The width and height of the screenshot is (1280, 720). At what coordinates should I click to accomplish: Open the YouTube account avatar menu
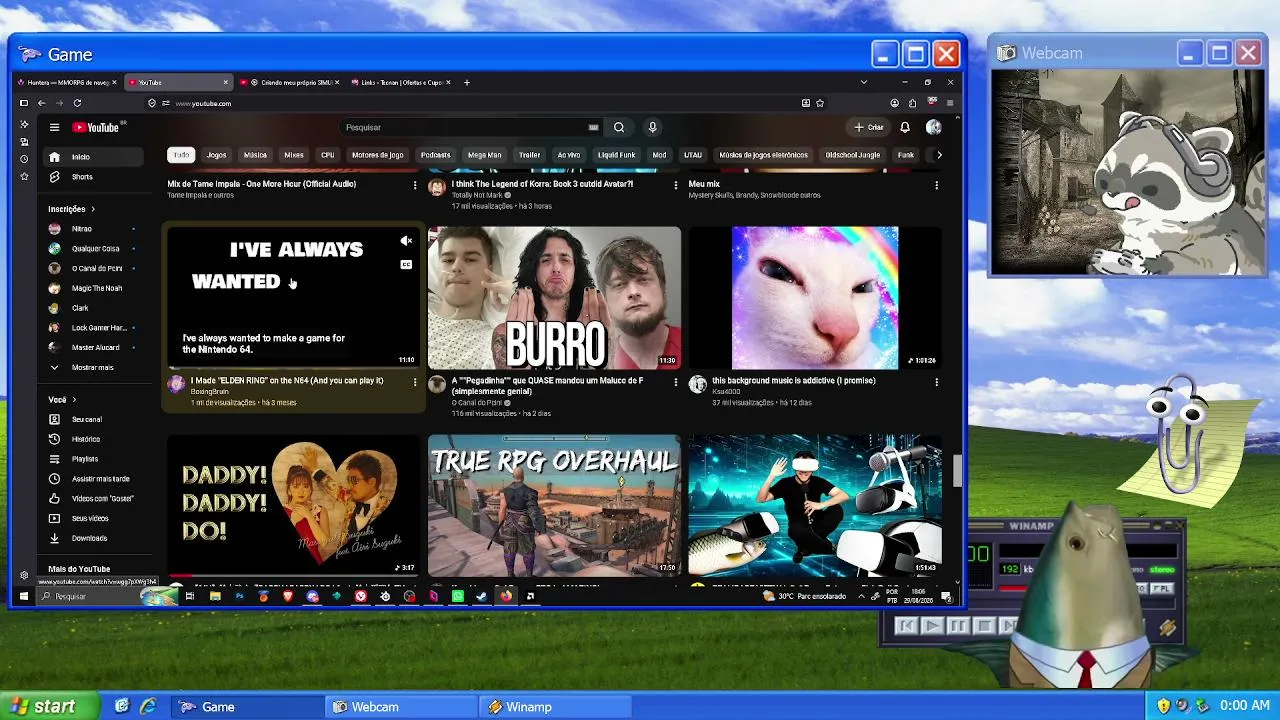(x=934, y=127)
